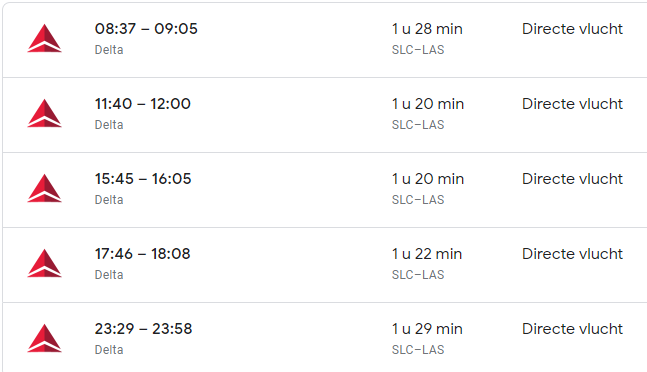
Task: Click Directe vlucht on the 11:40 flight
Action: point(572,104)
